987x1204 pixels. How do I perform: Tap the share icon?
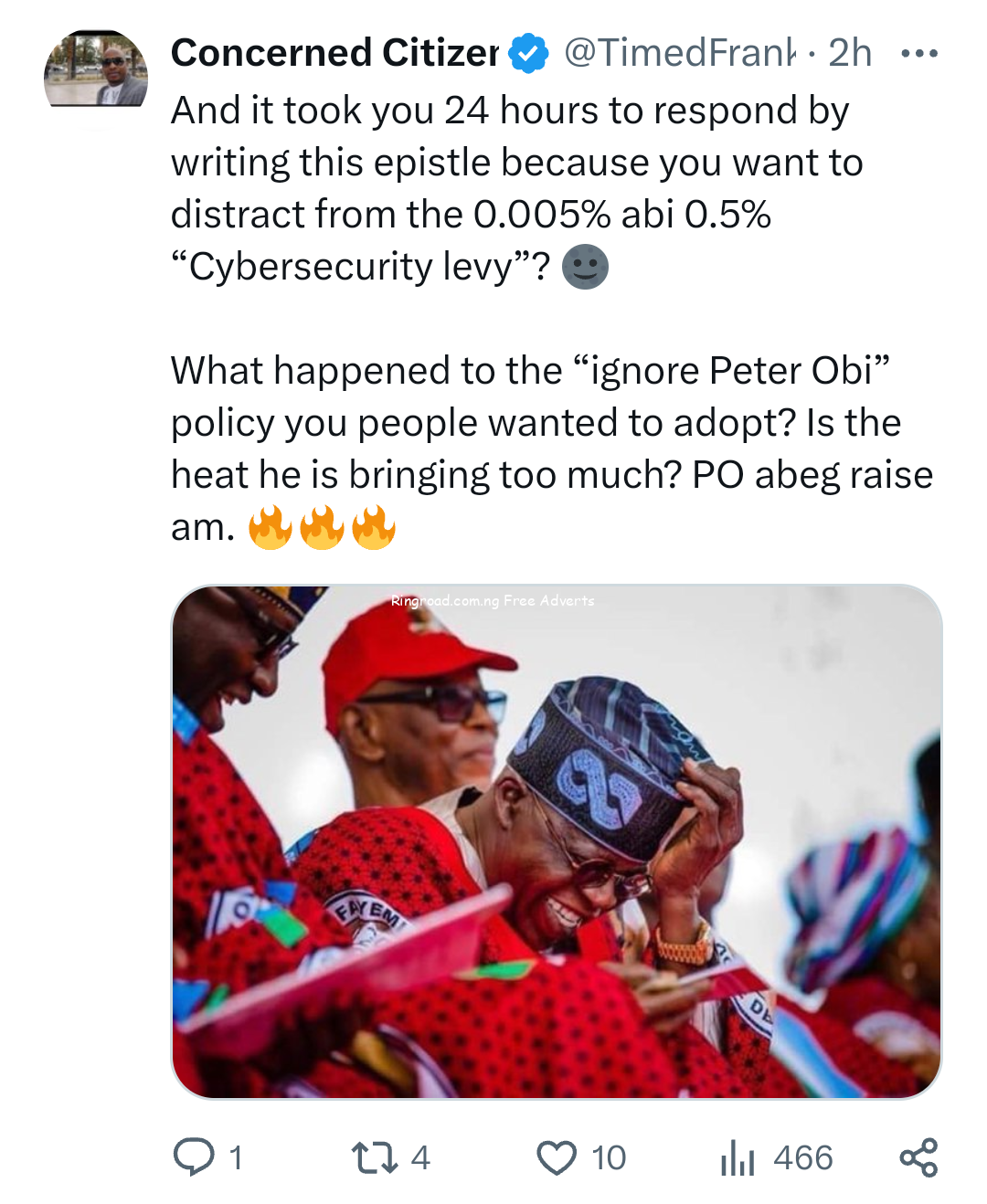[x=918, y=1157]
